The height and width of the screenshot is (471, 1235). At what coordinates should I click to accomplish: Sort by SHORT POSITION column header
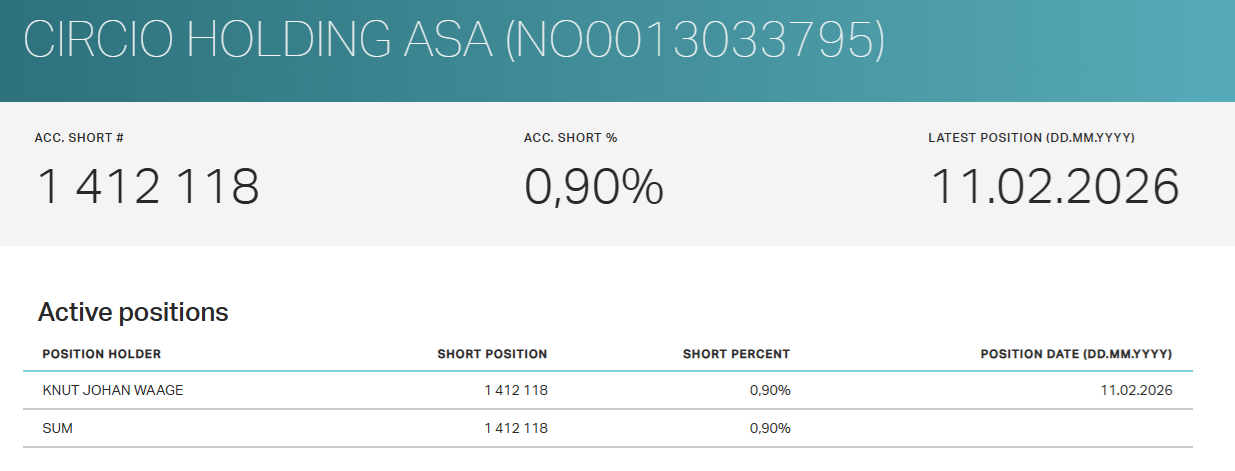coord(492,354)
